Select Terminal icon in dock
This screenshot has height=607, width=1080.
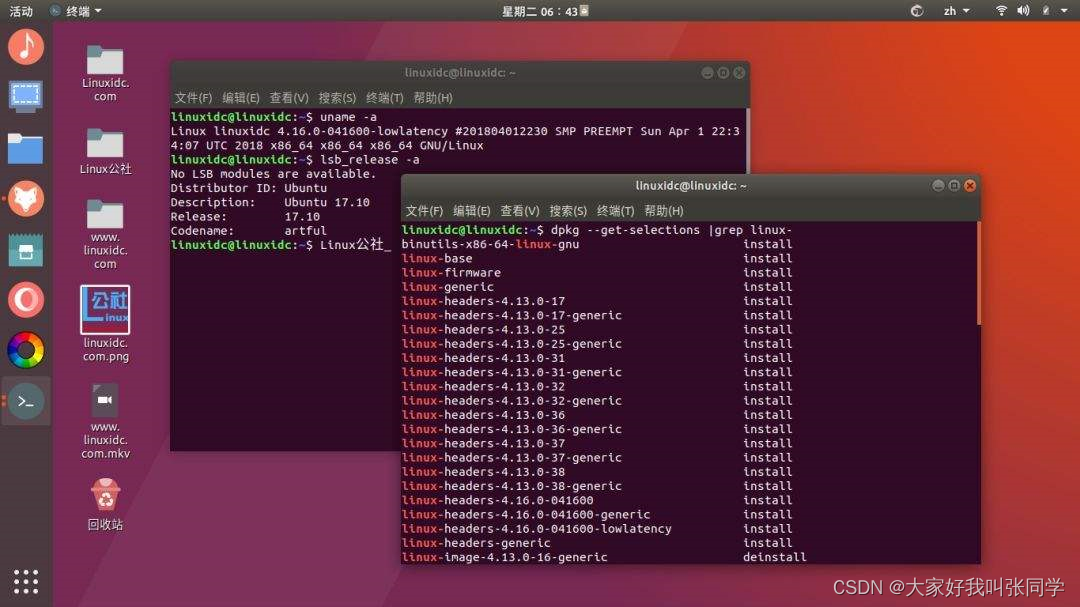25,401
